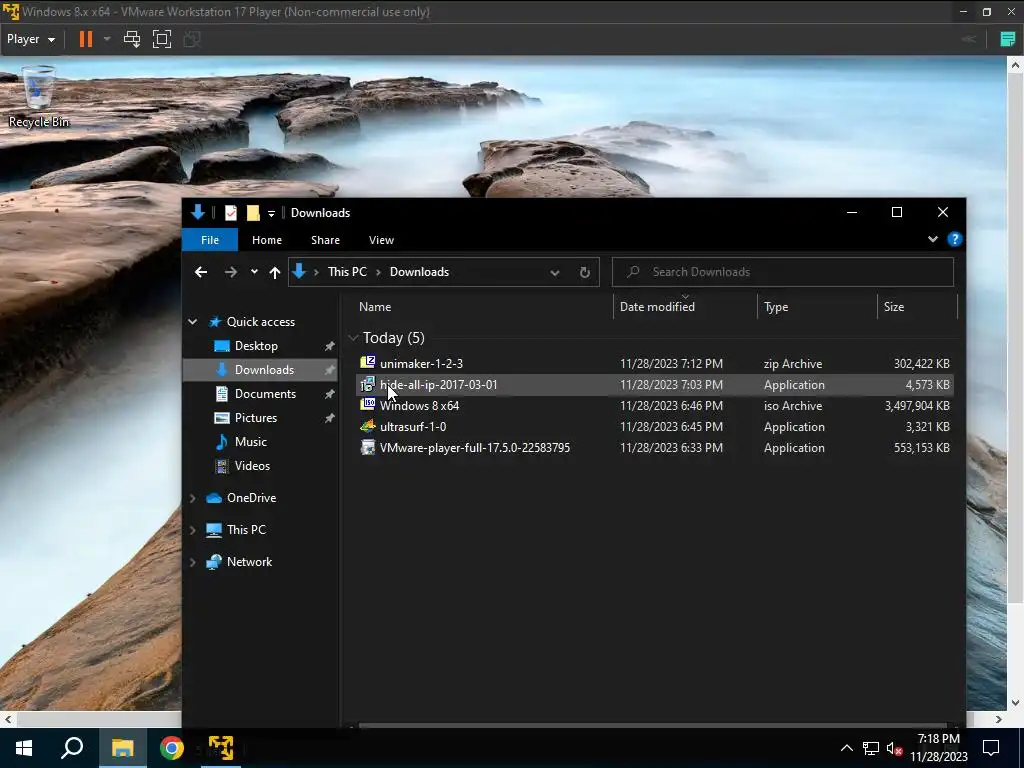Click the New folder quick access icon

pyautogui.click(x=253, y=213)
